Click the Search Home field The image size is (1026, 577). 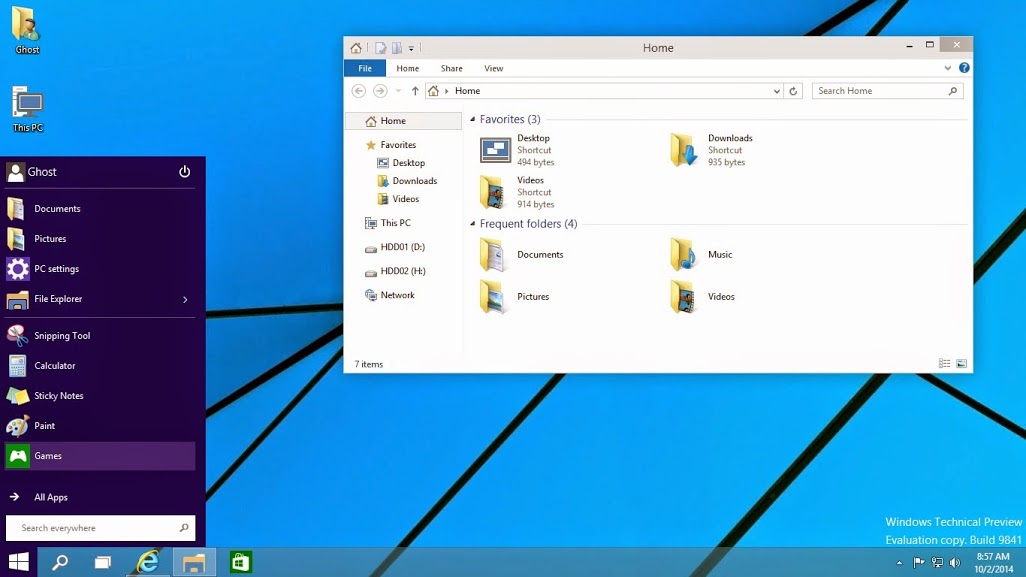point(887,91)
